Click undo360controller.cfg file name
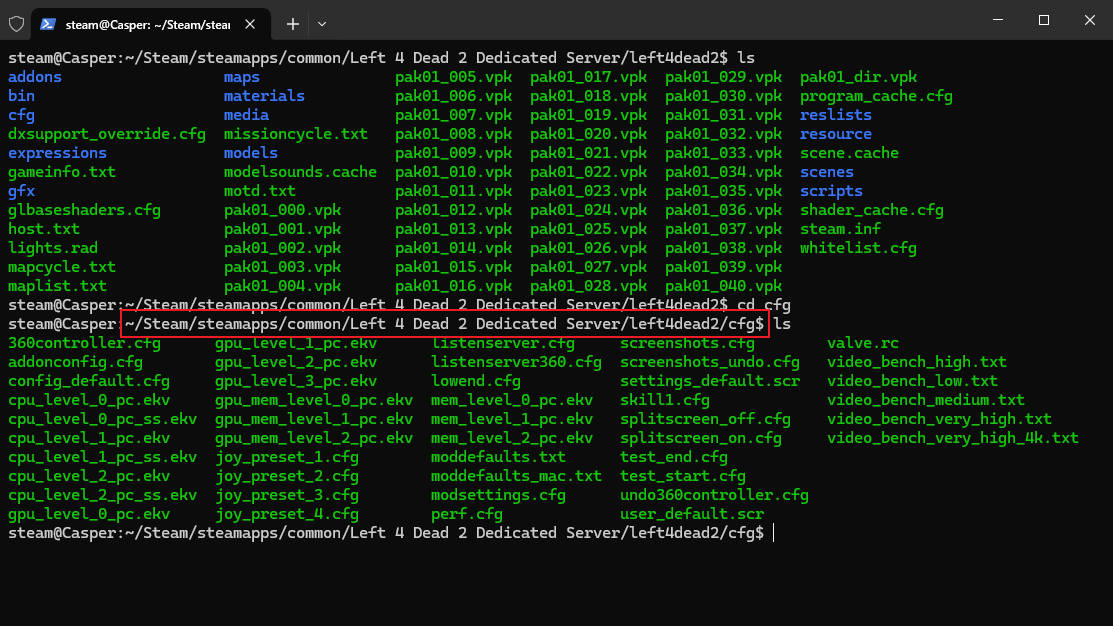 point(714,495)
